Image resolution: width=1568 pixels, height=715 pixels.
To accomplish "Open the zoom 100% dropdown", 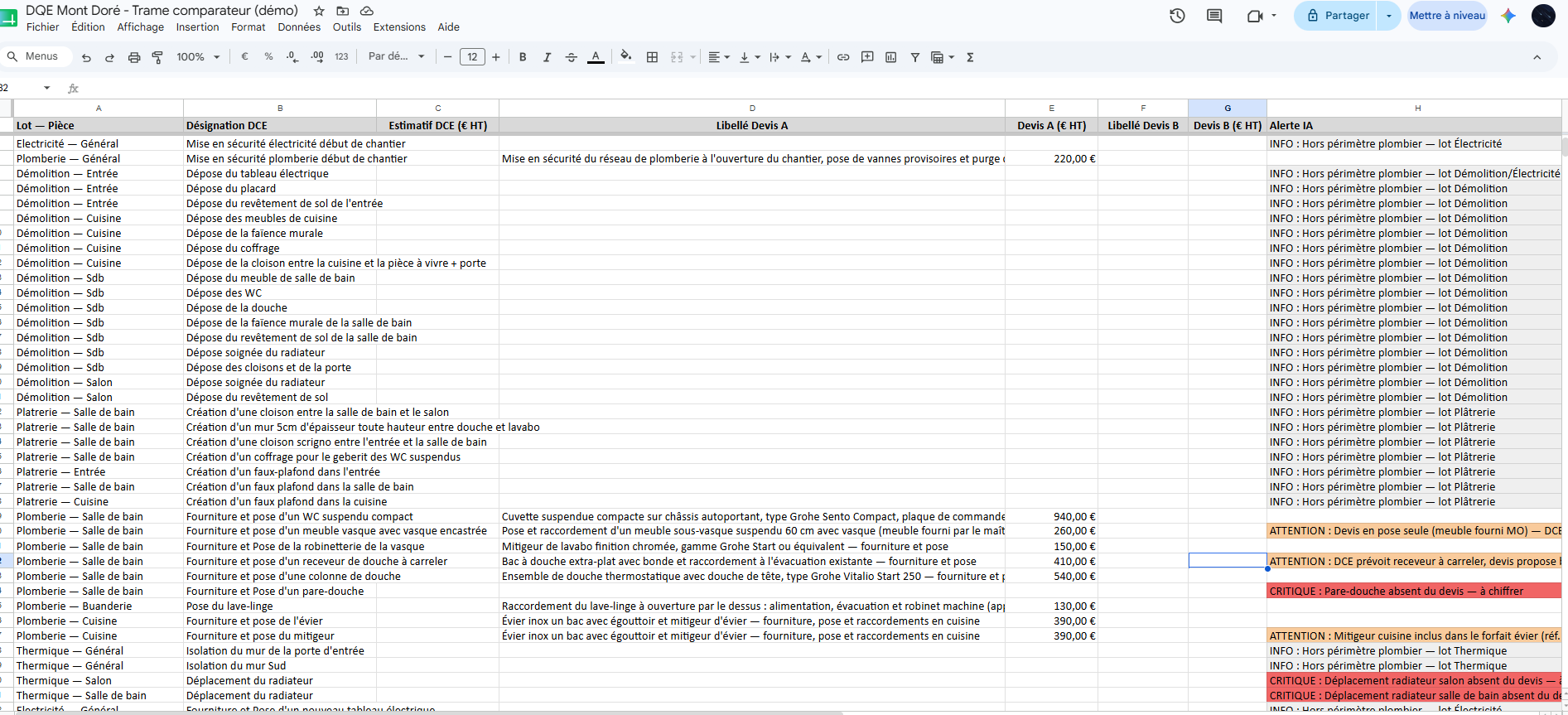I will [x=198, y=57].
